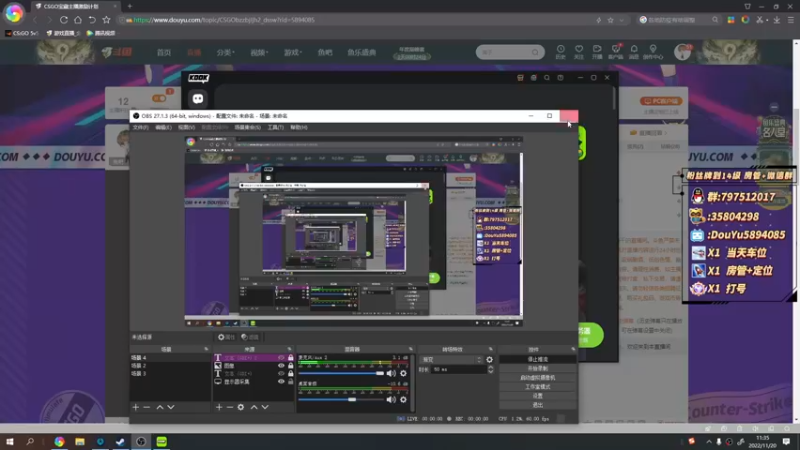Mute the first mixer channel speaker icon

pos(391,373)
